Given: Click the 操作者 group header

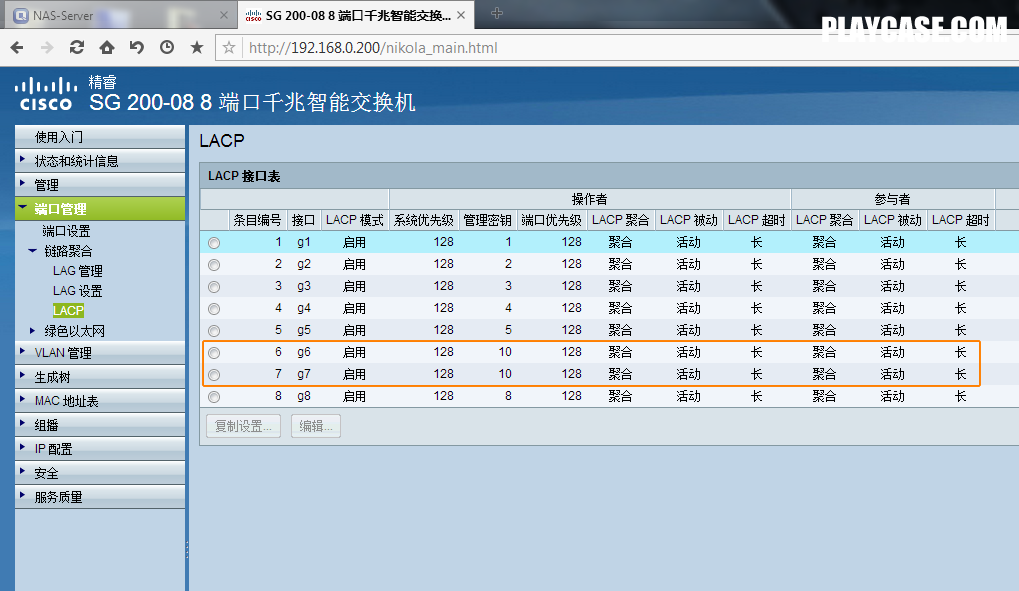Looking at the screenshot, I should pos(589,199).
